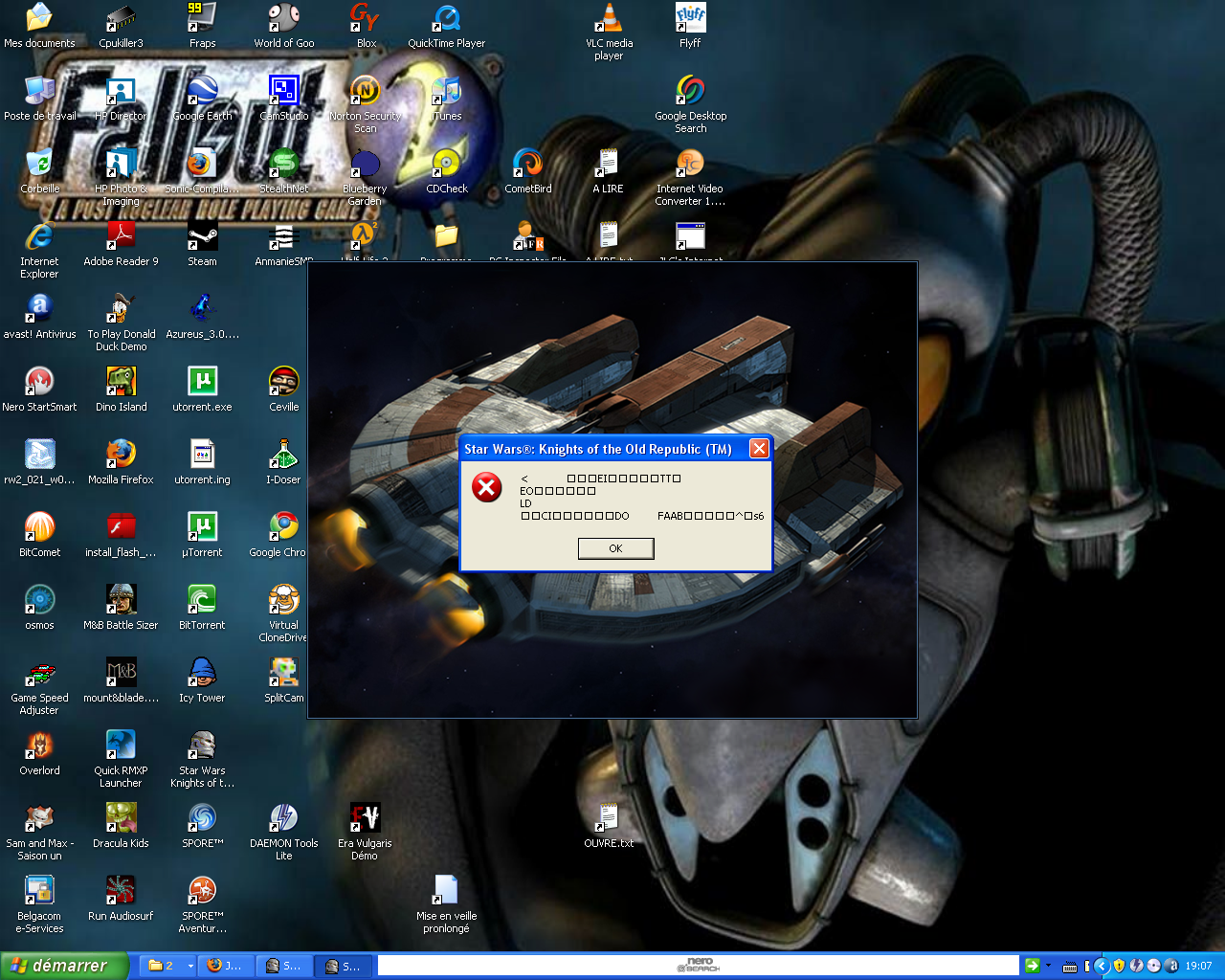Select the utorrent.exe file icon
This screenshot has height=980, width=1225.
pyautogui.click(x=202, y=390)
